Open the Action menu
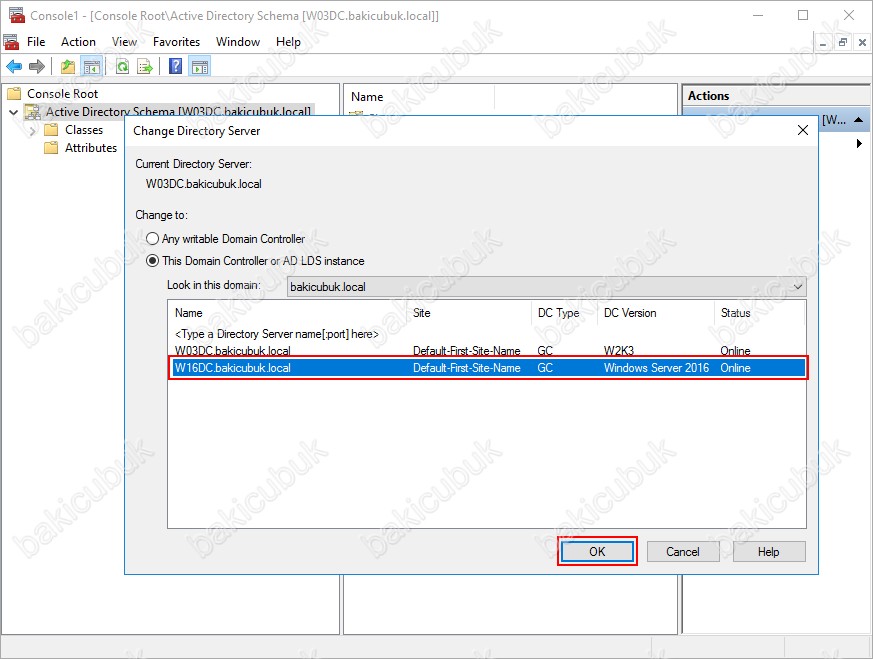 tap(78, 42)
